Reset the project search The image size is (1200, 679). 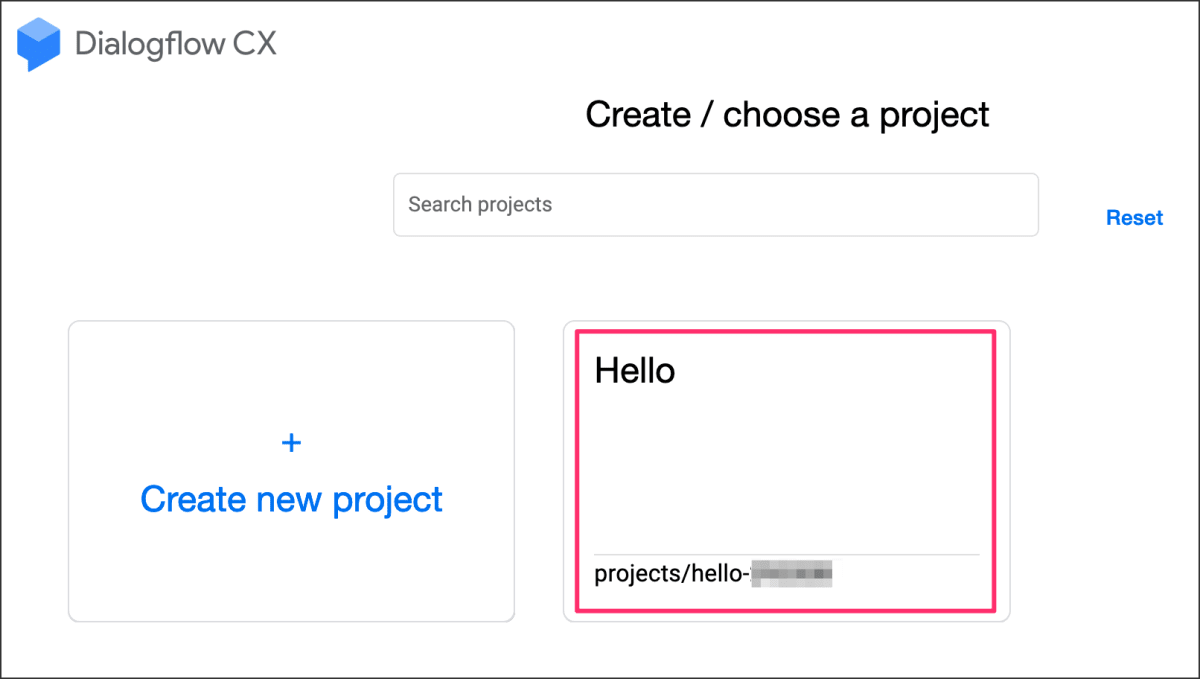pos(1134,218)
